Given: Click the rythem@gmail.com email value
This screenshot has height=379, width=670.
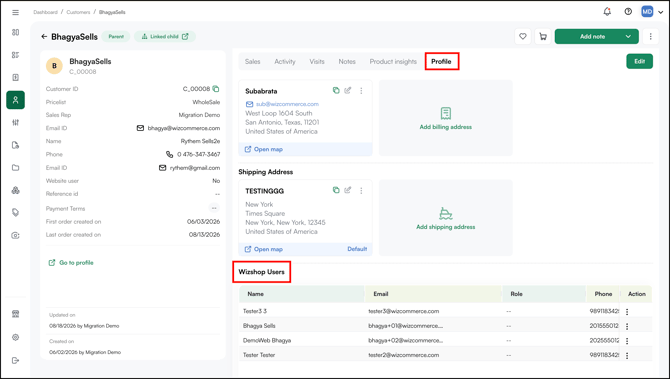Looking at the screenshot, I should point(195,168).
